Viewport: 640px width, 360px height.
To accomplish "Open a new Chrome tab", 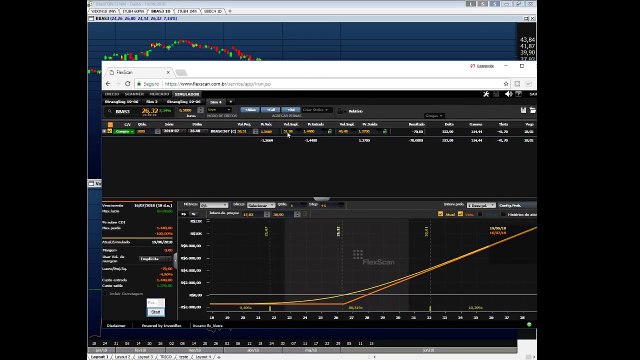I will pyautogui.click(x=181, y=72).
